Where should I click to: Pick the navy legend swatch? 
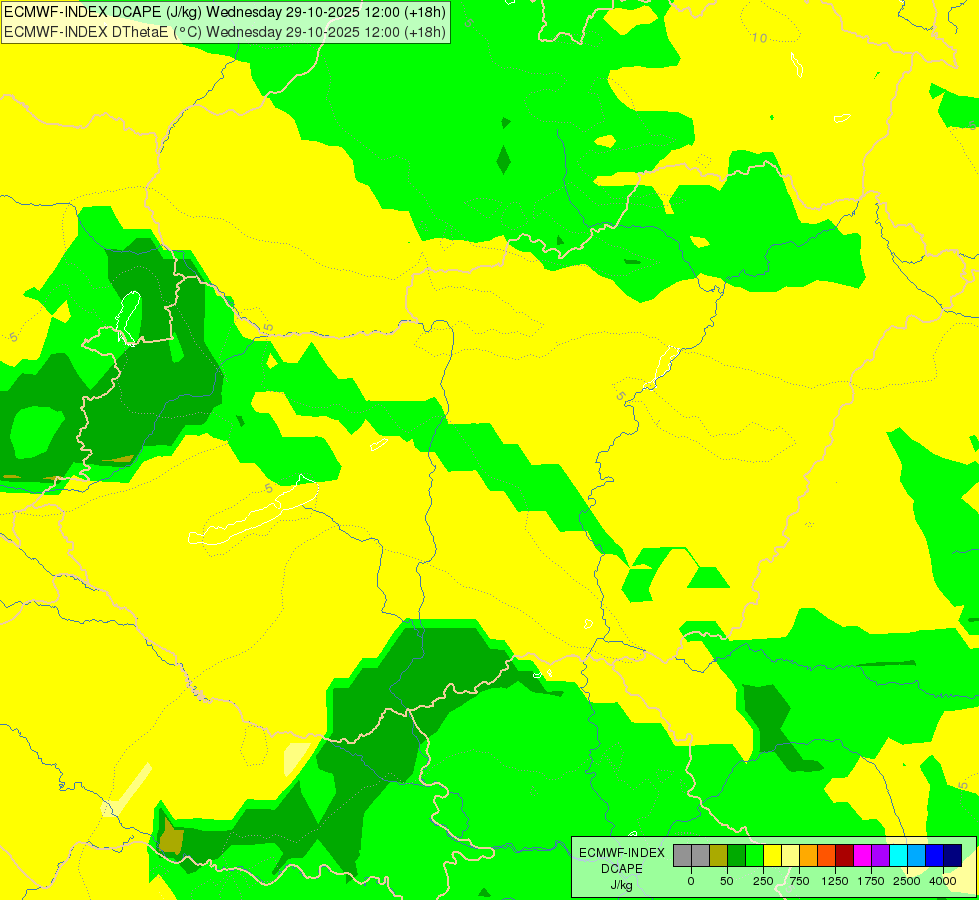(953, 855)
